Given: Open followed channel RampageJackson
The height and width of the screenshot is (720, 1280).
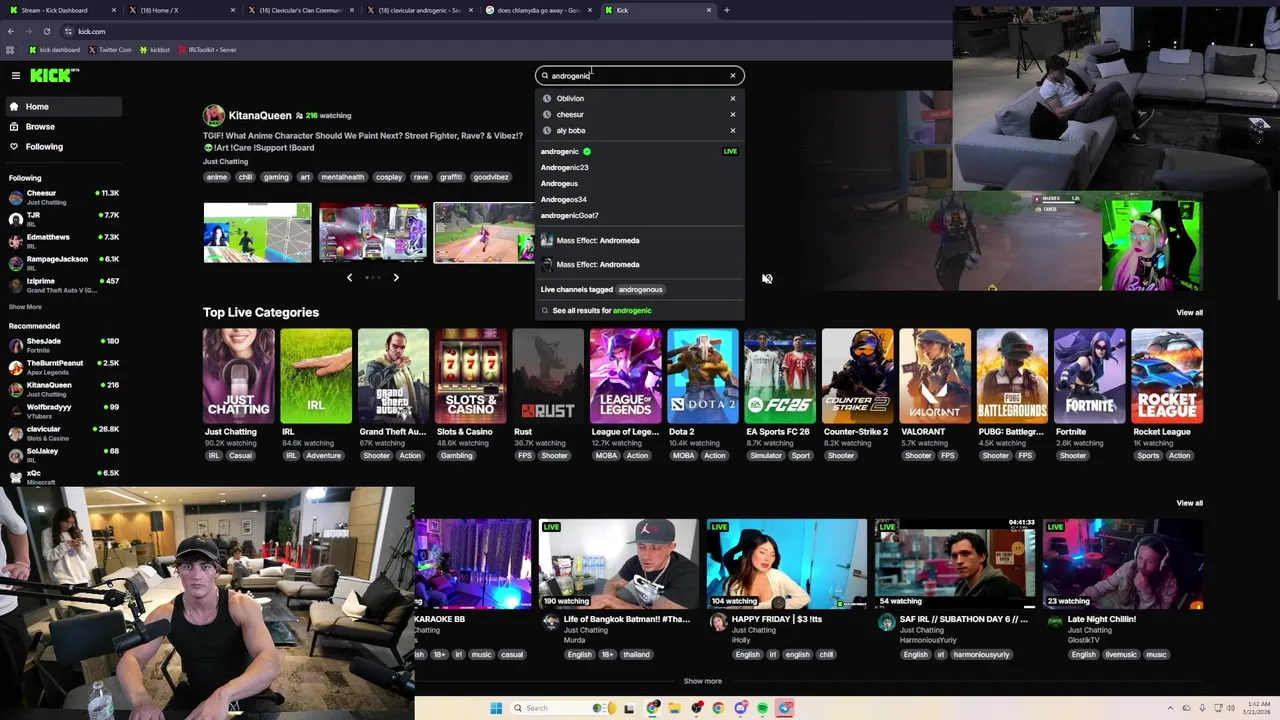Looking at the screenshot, I should point(62,263).
